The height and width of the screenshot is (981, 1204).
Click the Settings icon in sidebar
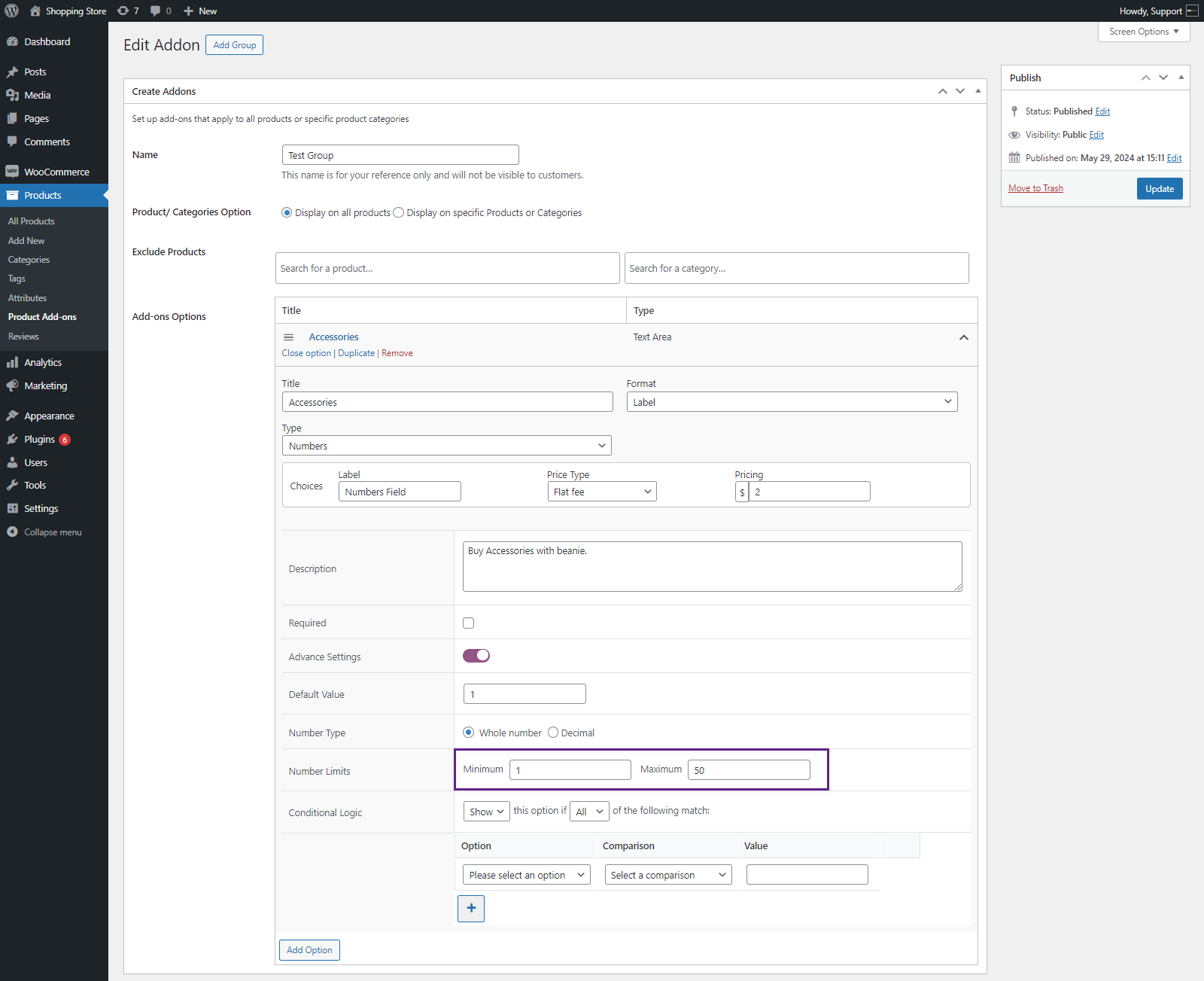tap(12, 508)
